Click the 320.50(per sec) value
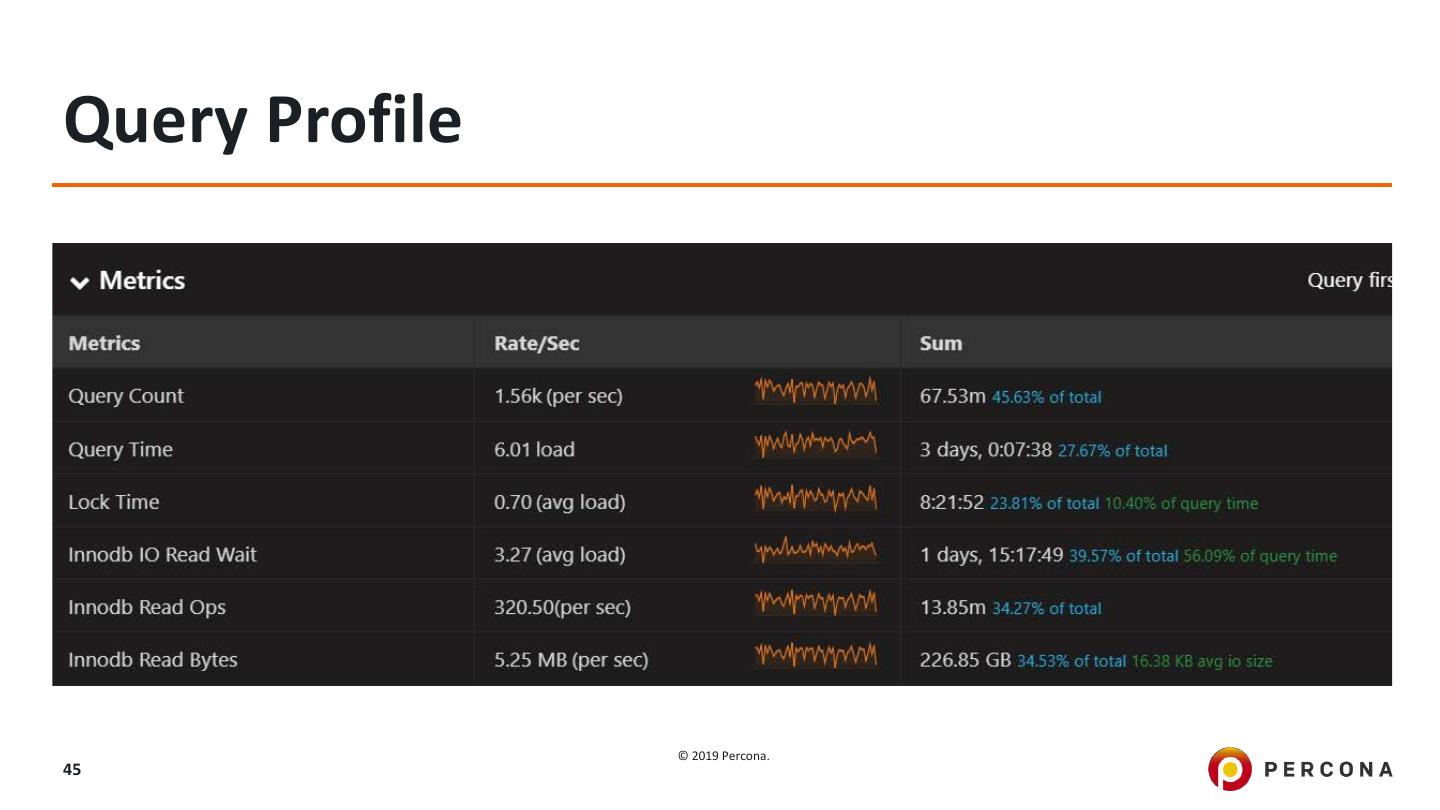The width and height of the screenshot is (1440, 810). 562,607
